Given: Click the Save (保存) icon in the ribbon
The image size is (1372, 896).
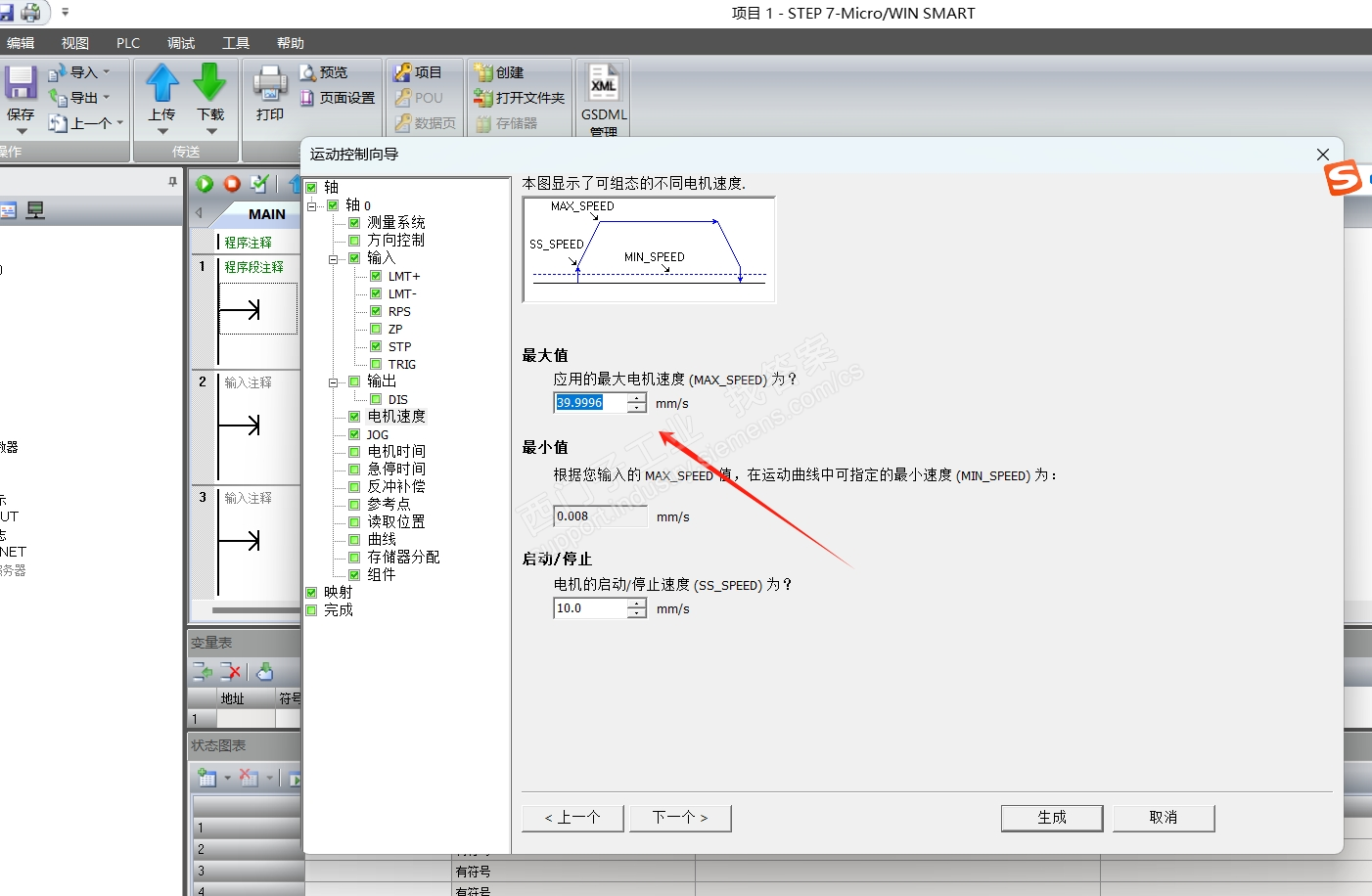Looking at the screenshot, I should [x=20, y=83].
